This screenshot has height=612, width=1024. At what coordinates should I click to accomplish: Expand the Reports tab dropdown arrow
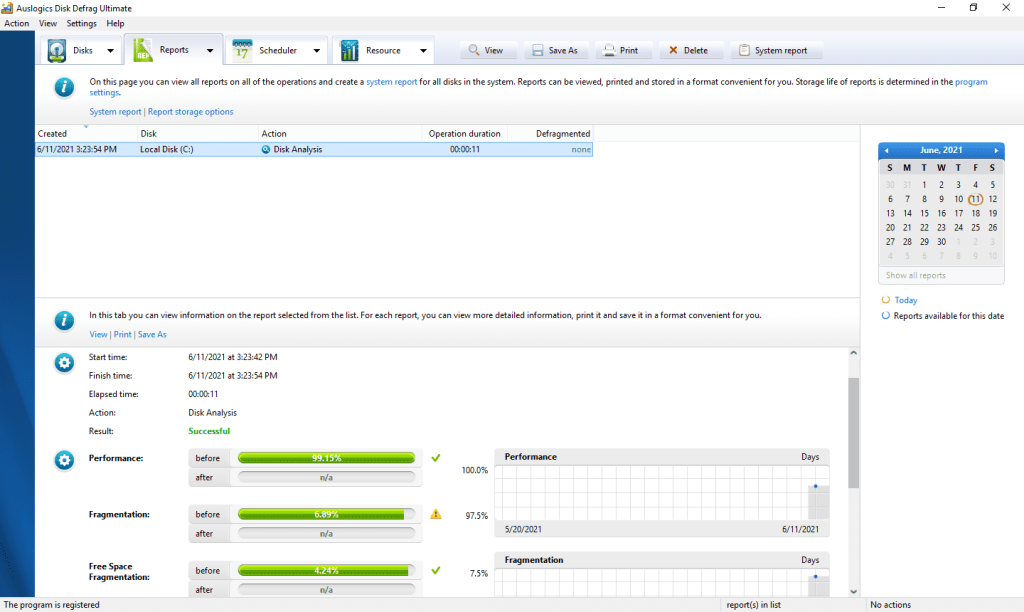pos(210,51)
